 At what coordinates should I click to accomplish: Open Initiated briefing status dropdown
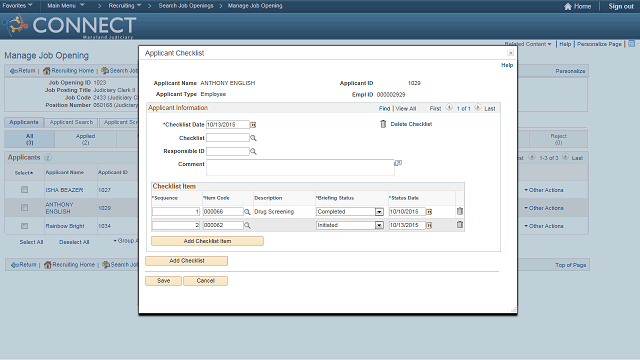point(379,225)
